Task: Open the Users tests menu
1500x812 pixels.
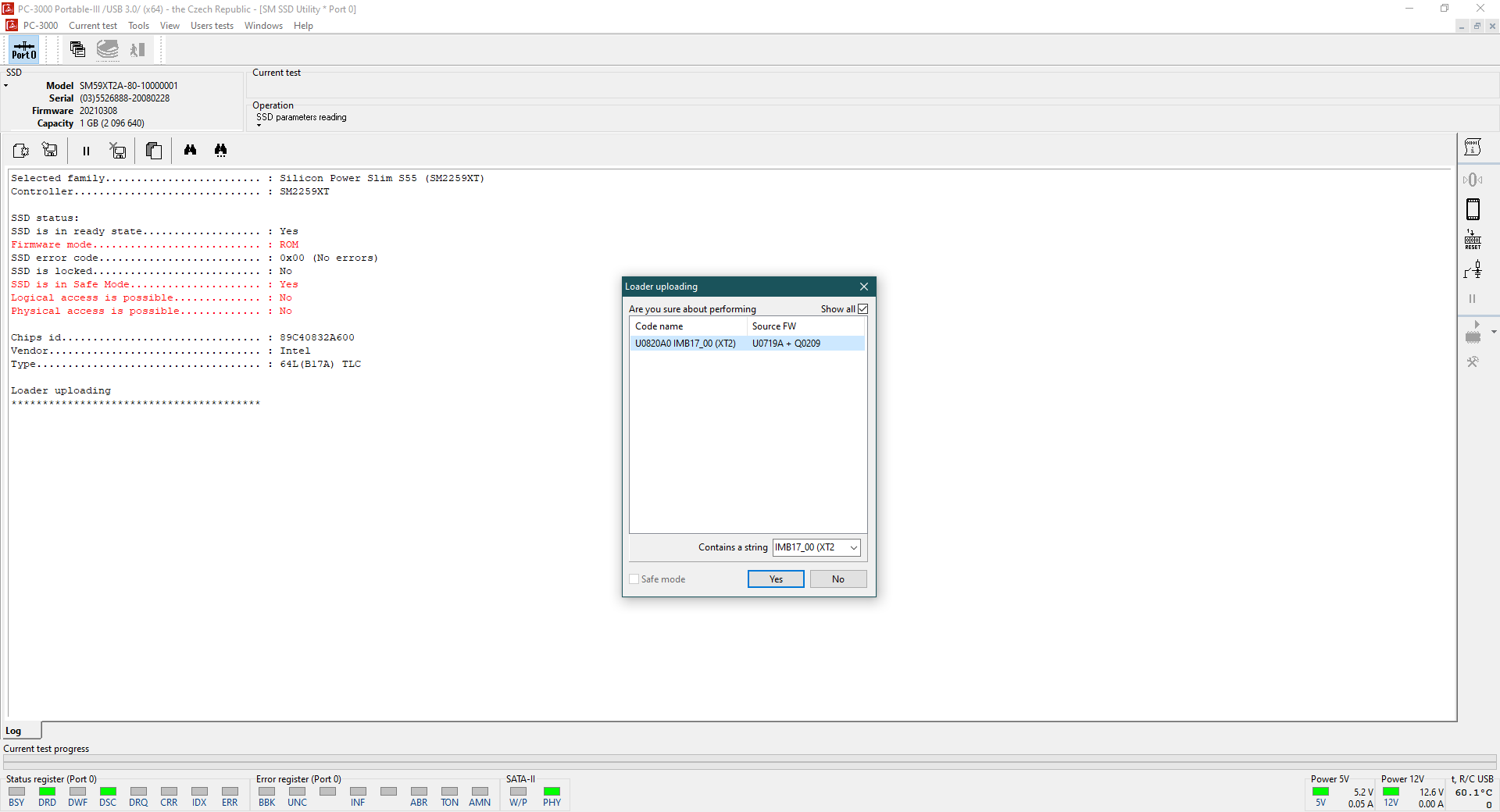Action: coord(212,26)
